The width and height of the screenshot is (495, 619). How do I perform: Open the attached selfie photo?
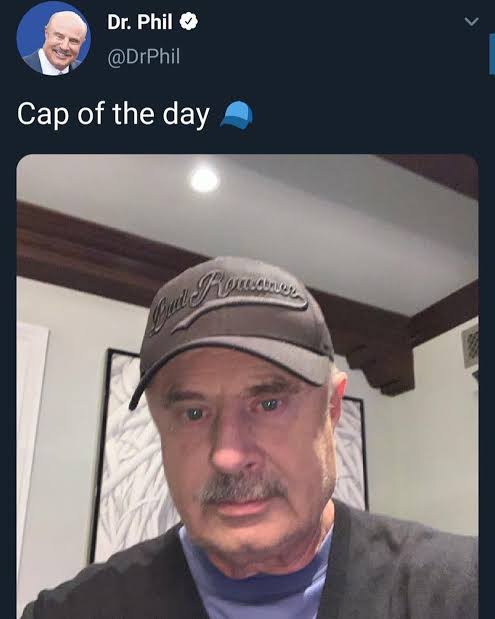pos(248,386)
